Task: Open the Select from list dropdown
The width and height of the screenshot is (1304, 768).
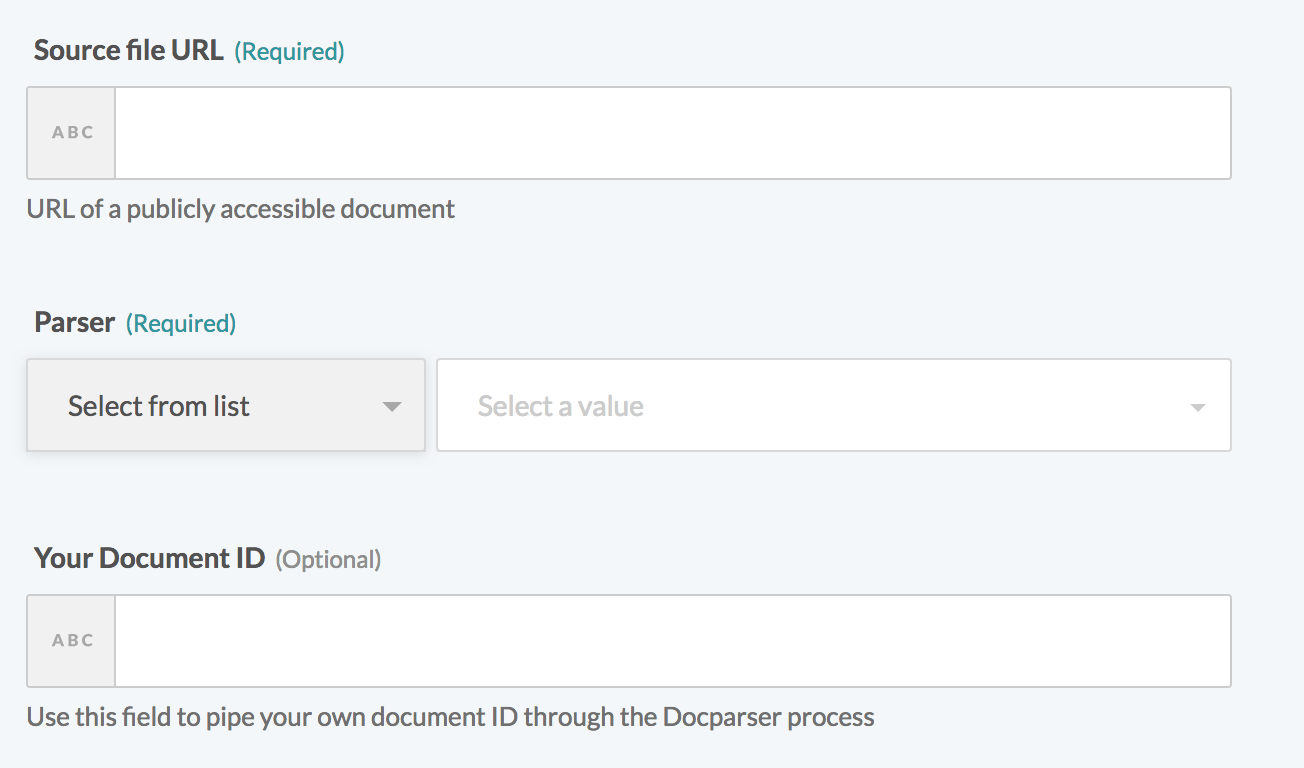Action: pyautogui.click(x=226, y=405)
